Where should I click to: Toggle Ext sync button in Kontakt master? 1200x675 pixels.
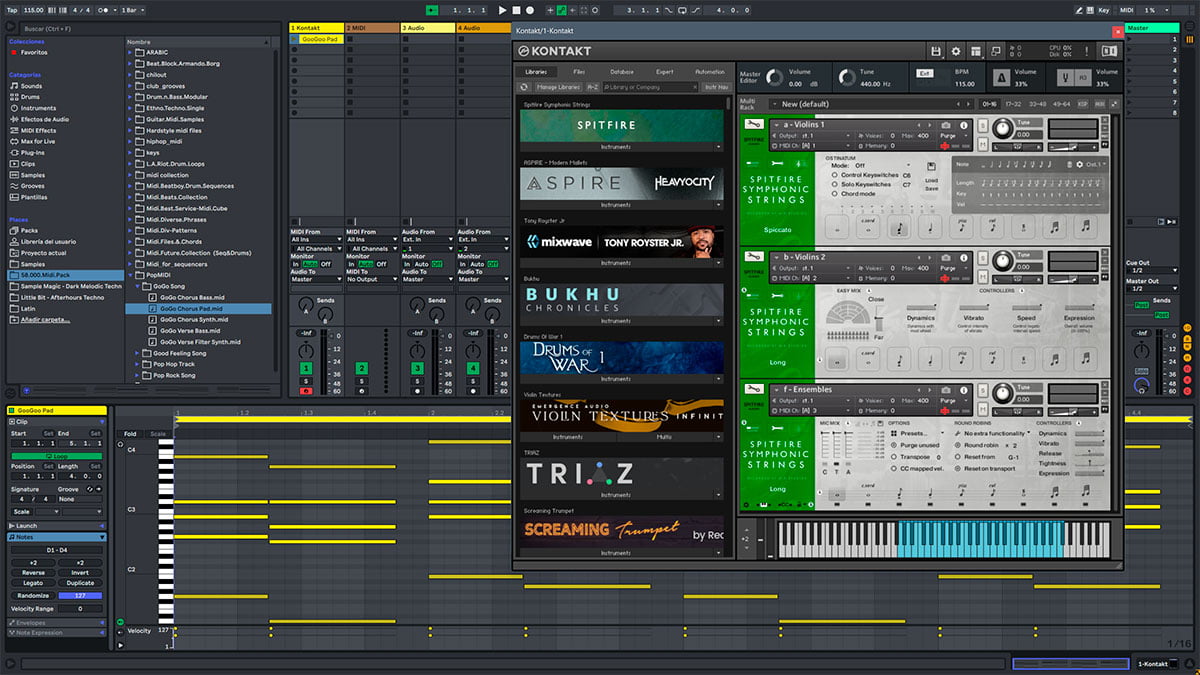tap(925, 73)
